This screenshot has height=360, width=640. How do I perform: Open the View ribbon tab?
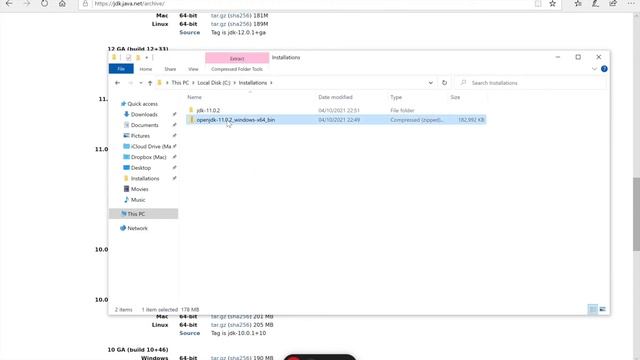193,69
